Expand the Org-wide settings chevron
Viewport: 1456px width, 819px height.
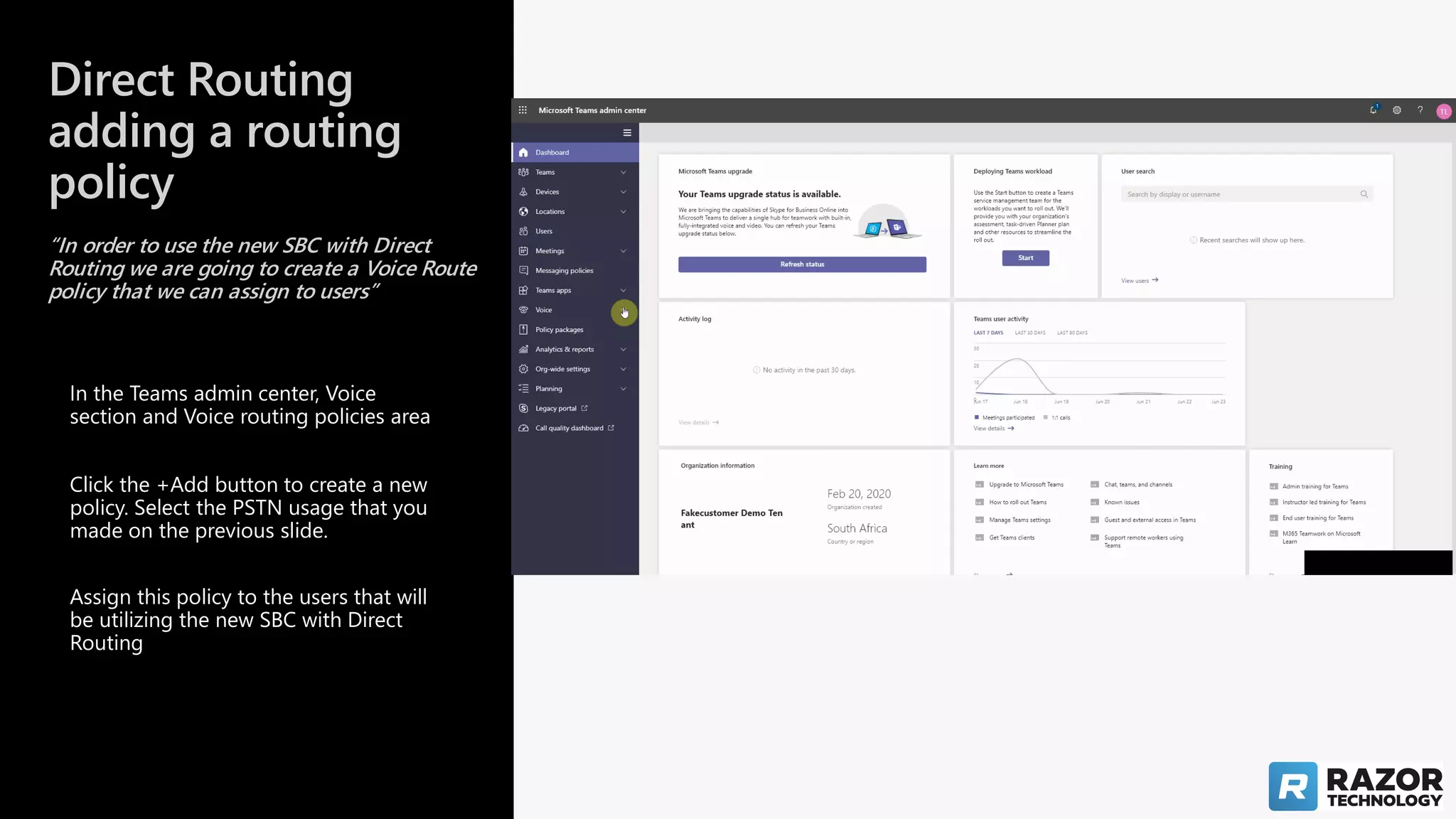(x=623, y=369)
